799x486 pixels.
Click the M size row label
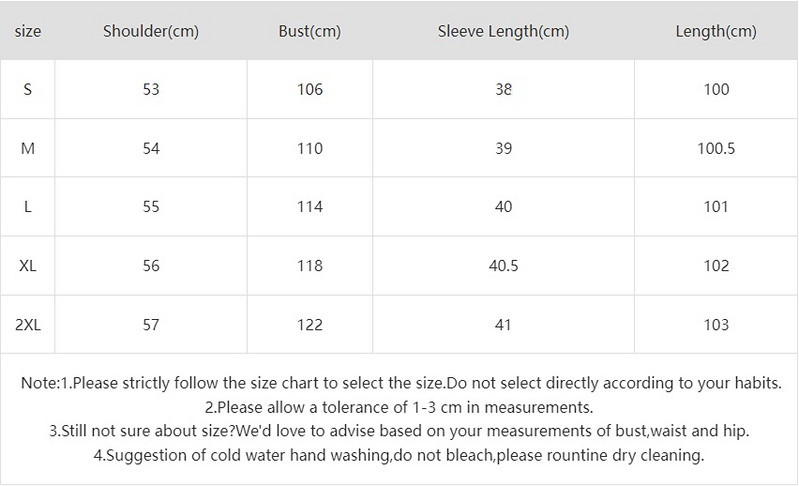point(28,148)
